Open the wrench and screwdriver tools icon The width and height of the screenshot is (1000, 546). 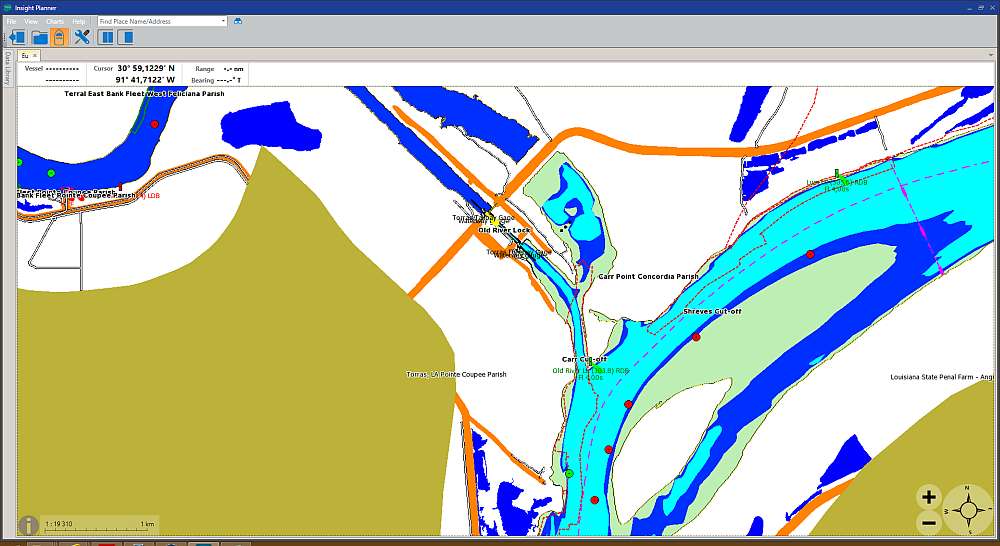[x=82, y=37]
